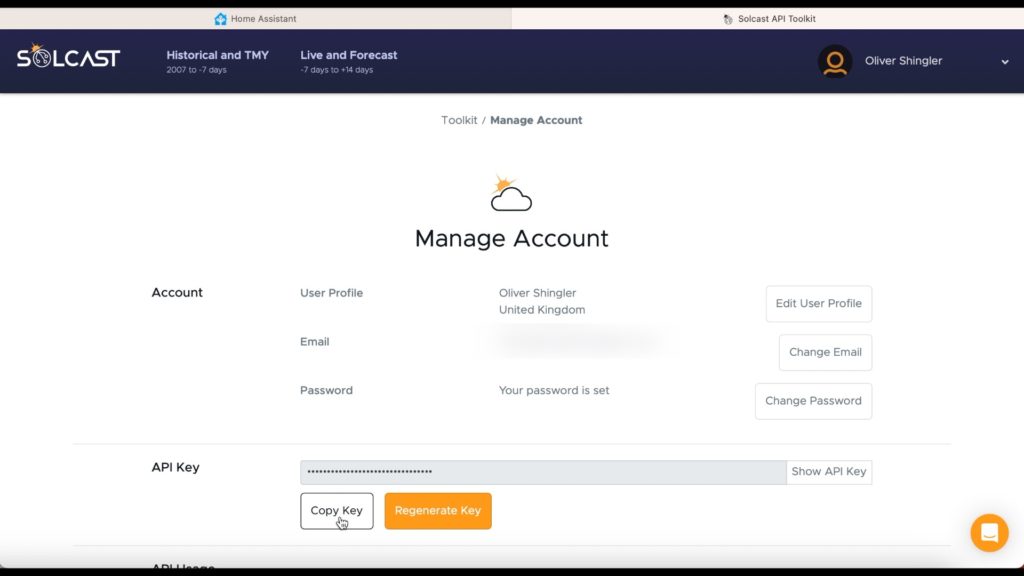Open the Live and Forecast menu
Screen dimensions: 1024x576
click(x=349, y=61)
